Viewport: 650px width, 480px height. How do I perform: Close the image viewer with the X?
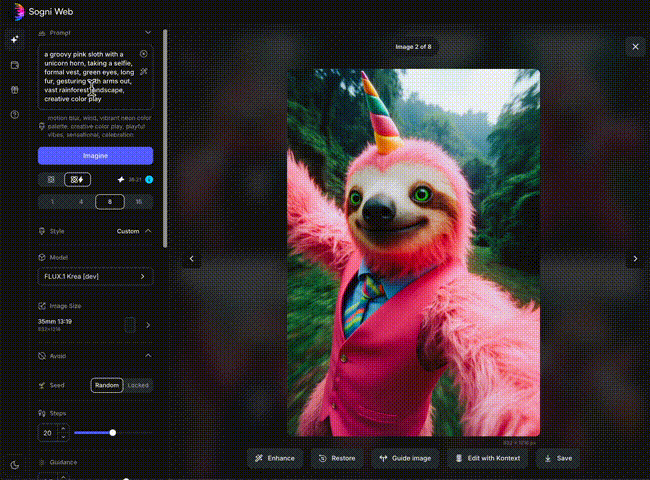coord(635,47)
